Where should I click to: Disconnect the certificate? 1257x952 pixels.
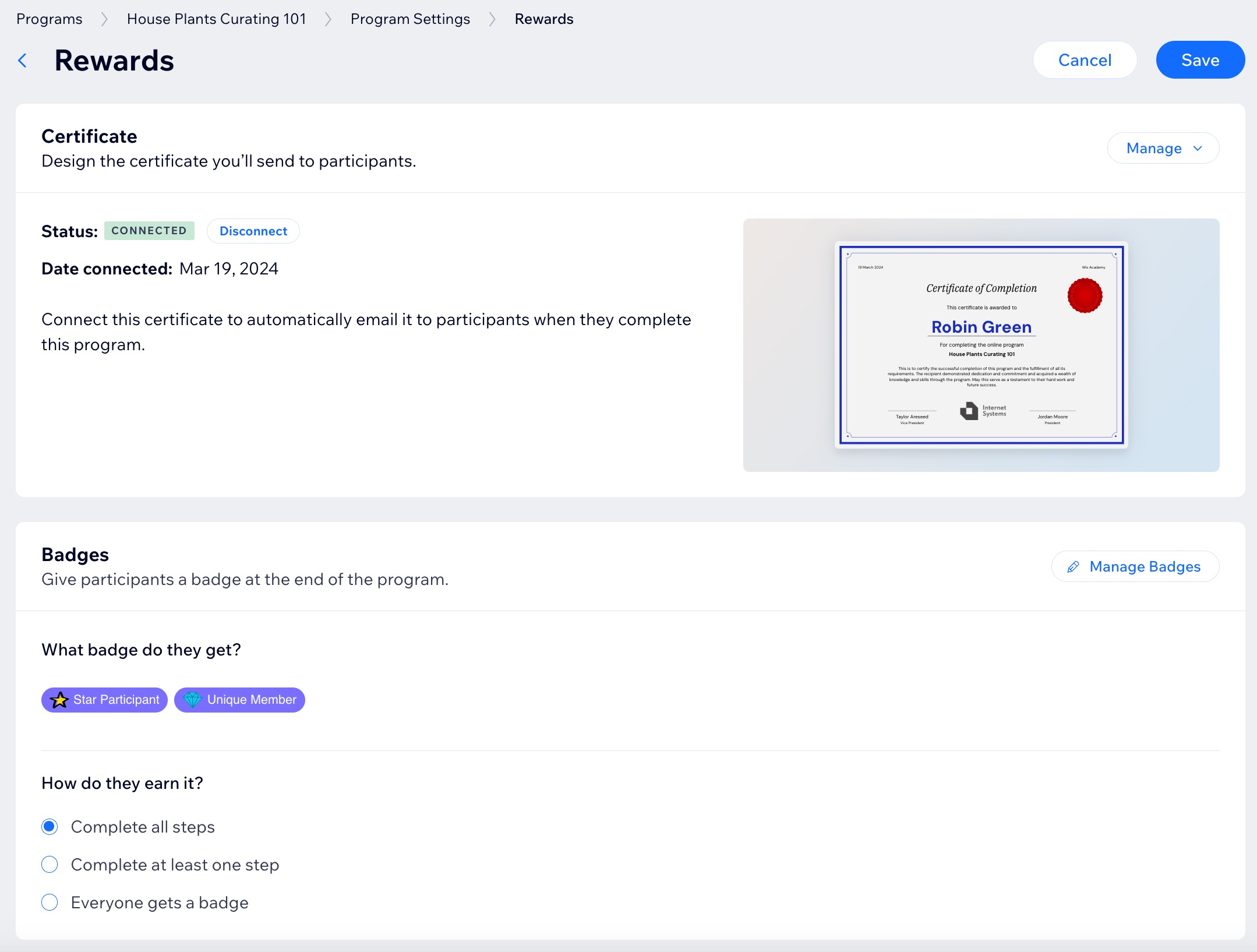[x=253, y=231]
